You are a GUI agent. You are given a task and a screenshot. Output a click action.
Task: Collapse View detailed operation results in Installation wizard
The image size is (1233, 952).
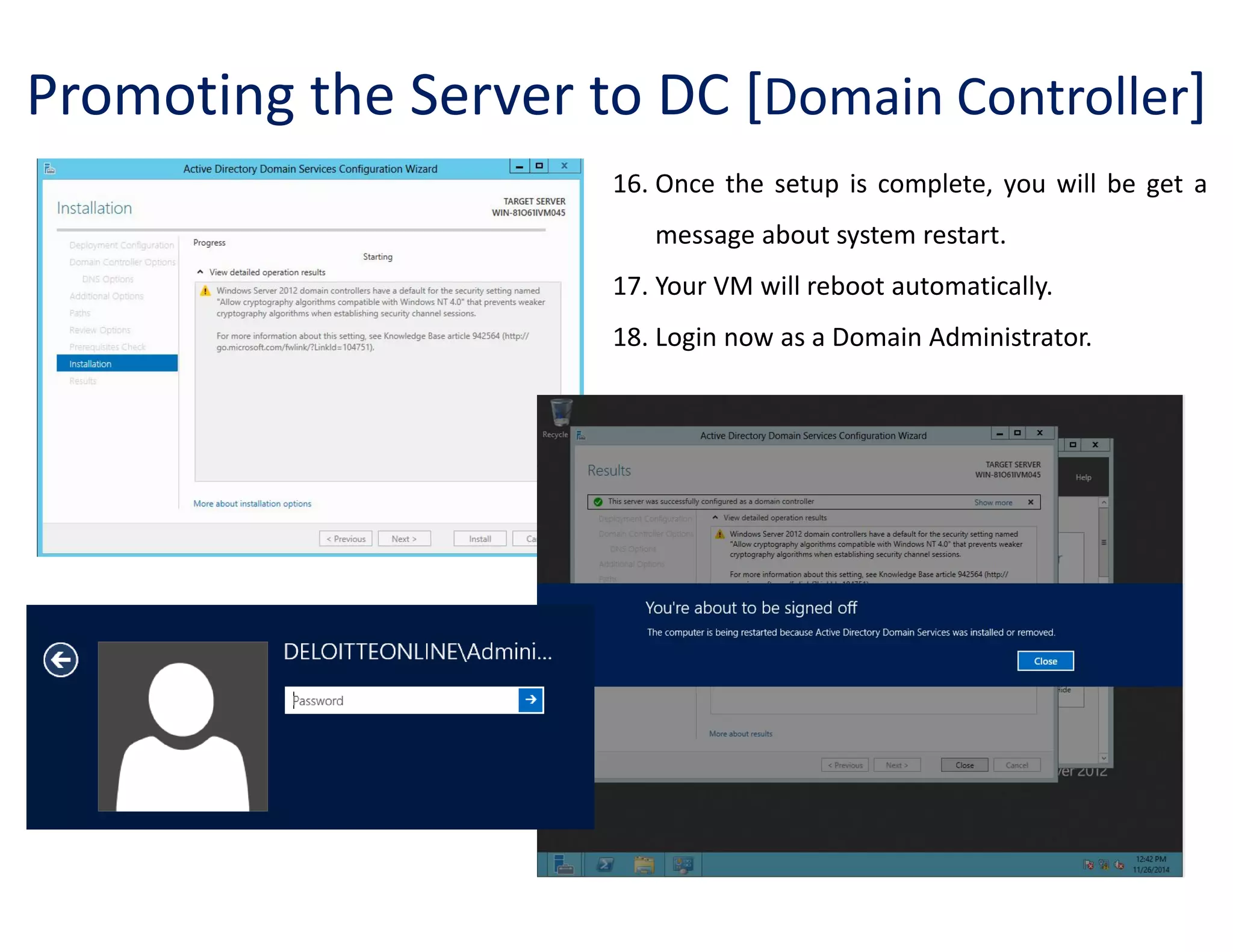(200, 272)
